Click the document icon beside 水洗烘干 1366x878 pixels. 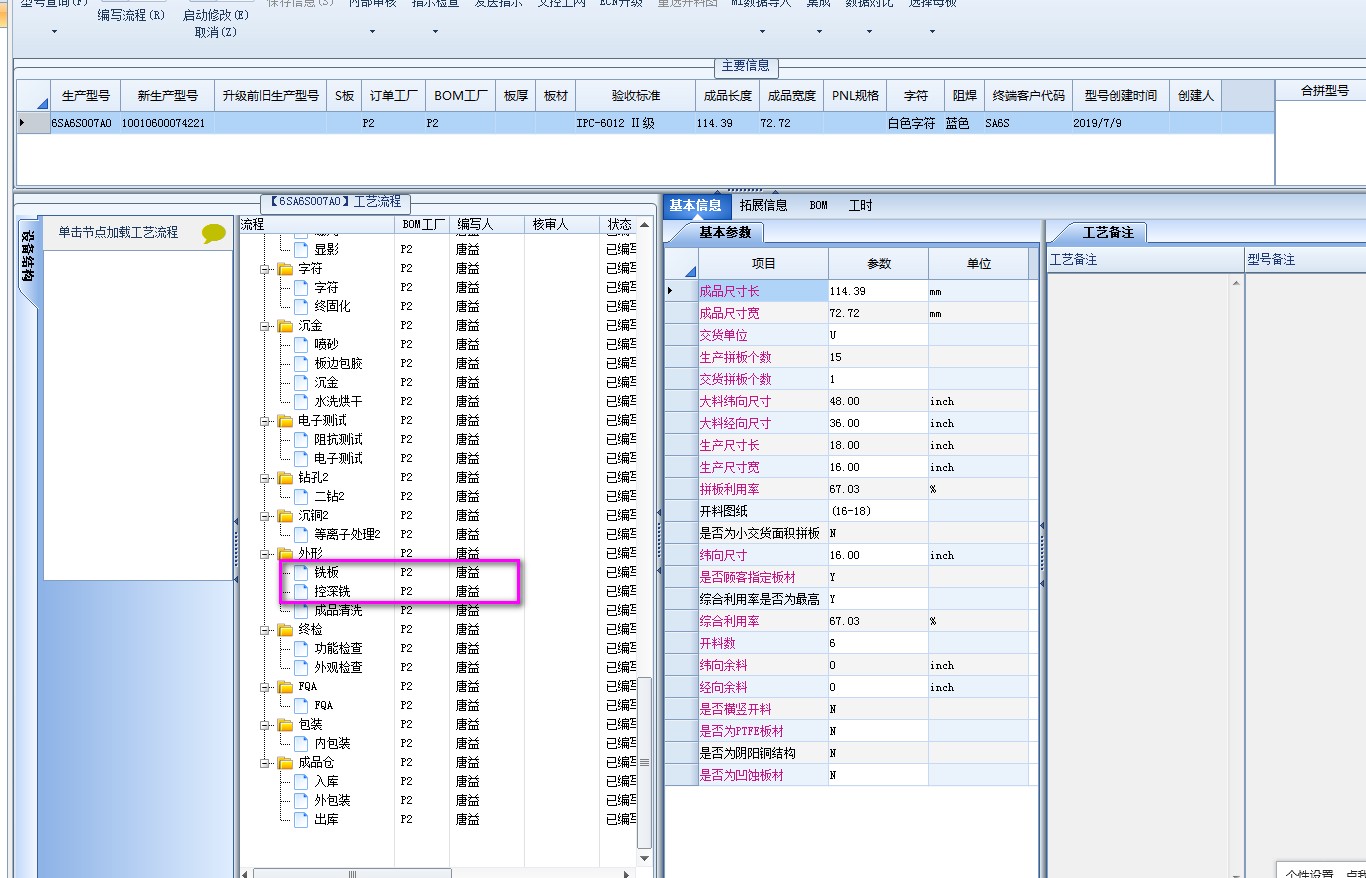tap(302, 401)
